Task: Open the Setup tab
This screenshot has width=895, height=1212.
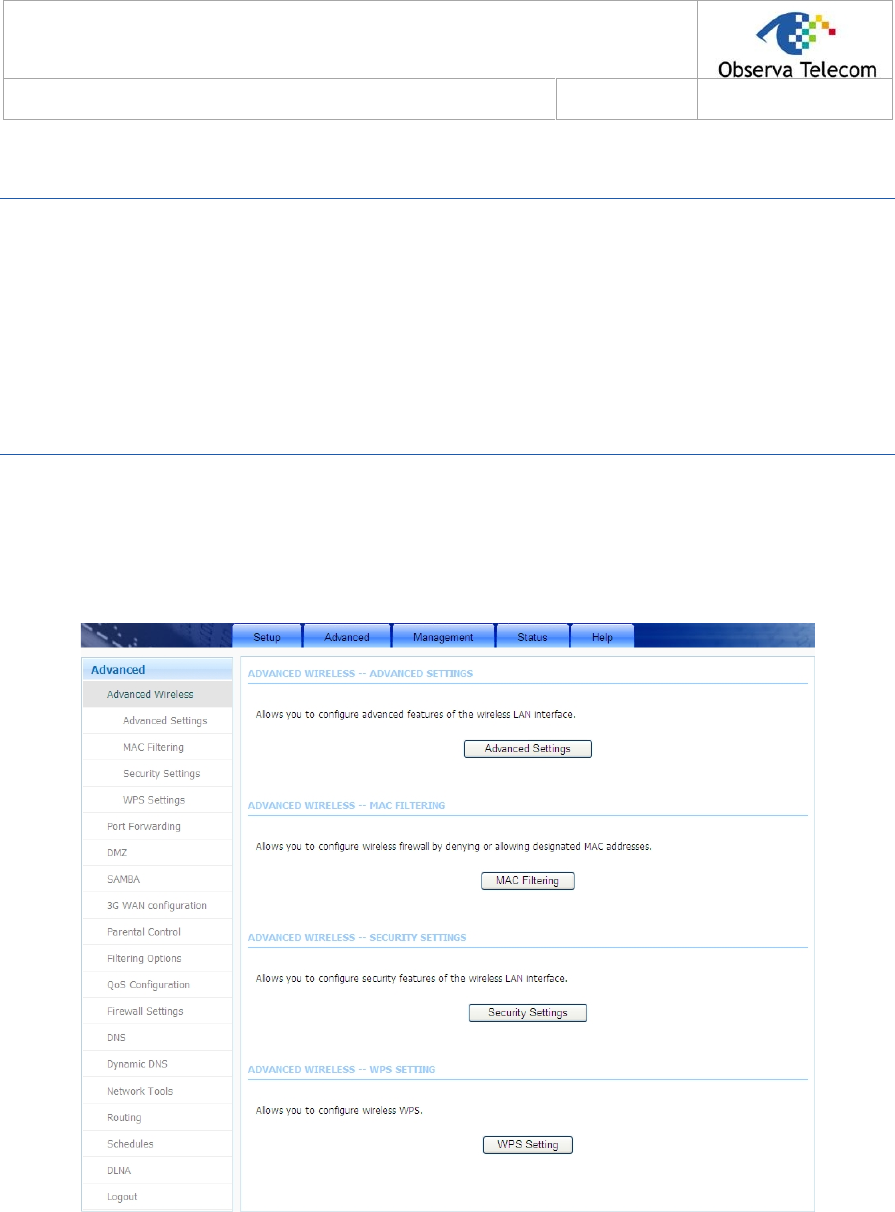Action: pyautogui.click(x=266, y=636)
